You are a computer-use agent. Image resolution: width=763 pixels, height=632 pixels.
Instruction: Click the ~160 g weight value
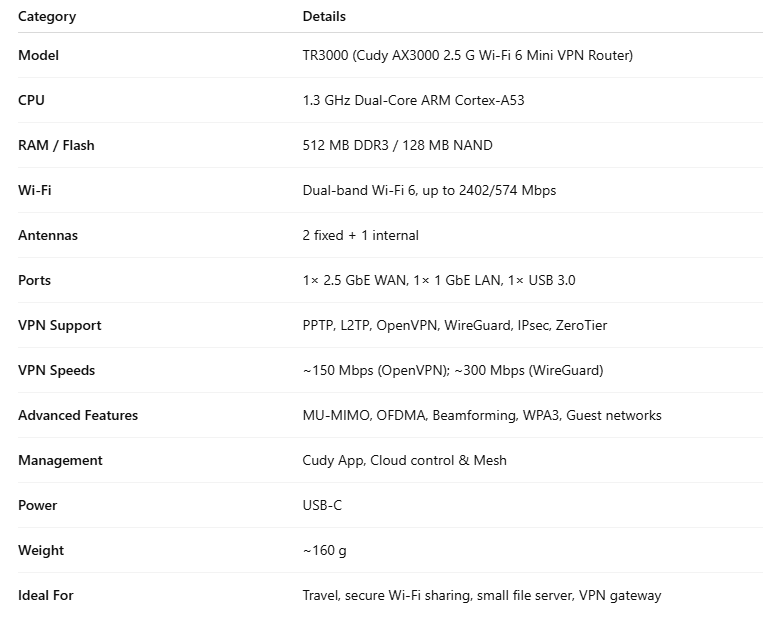[325, 550]
